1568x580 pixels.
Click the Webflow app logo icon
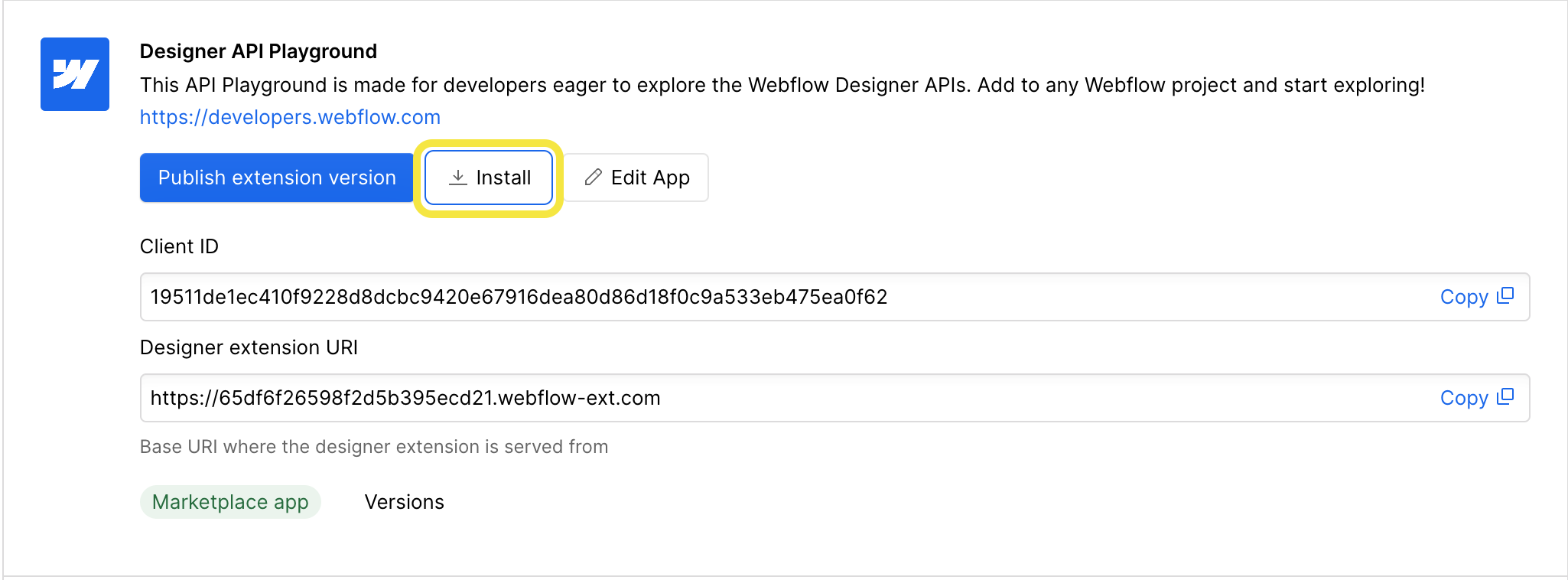tap(75, 74)
